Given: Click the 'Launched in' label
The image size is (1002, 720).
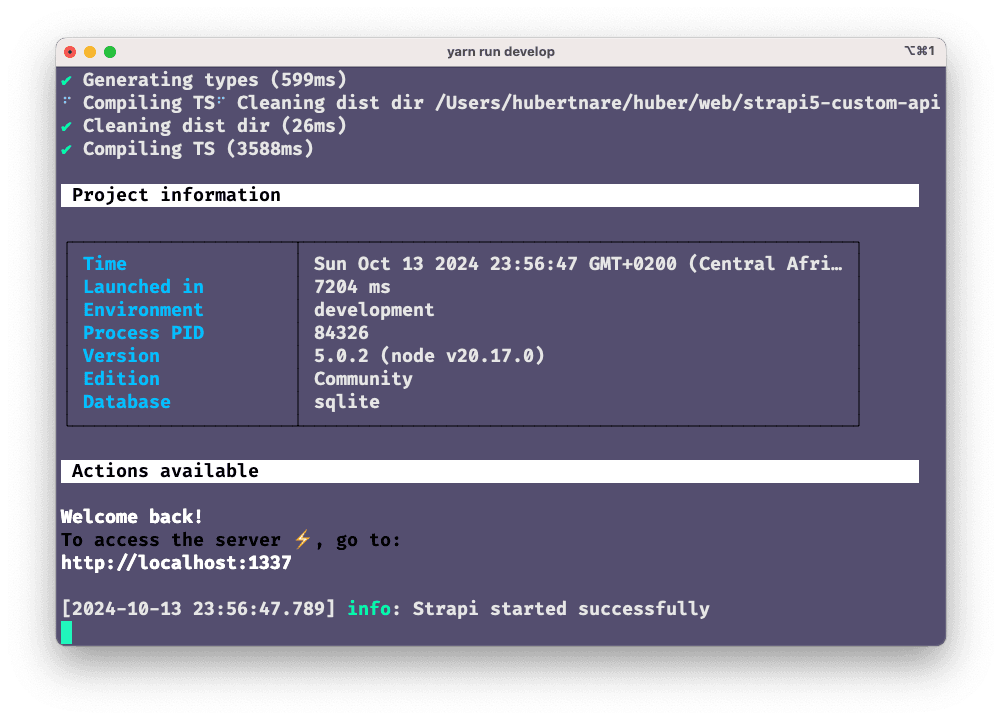Looking at the screenshot, I should 143,287.
